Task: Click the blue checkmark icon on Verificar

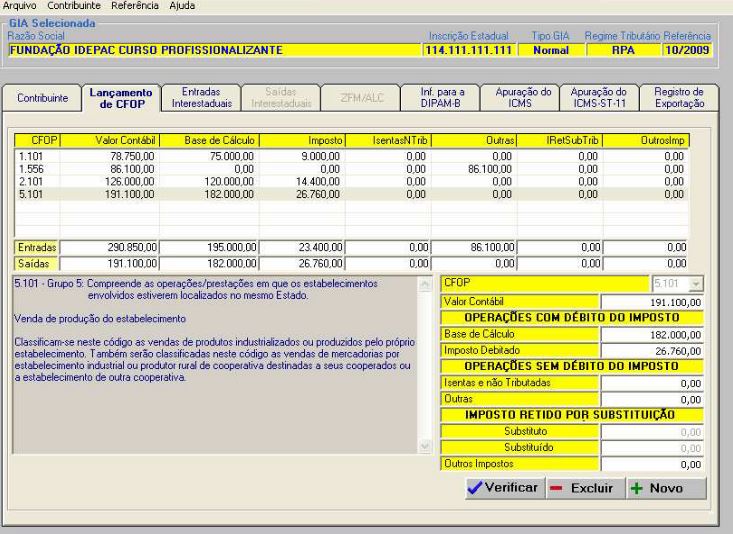Action: [474, 488]
